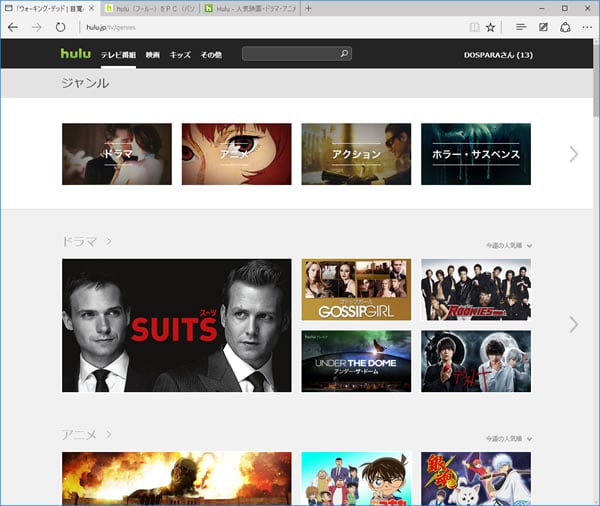Open the Death Note drama thumbnail
This screenshot has width=600, height=506.
476,361
